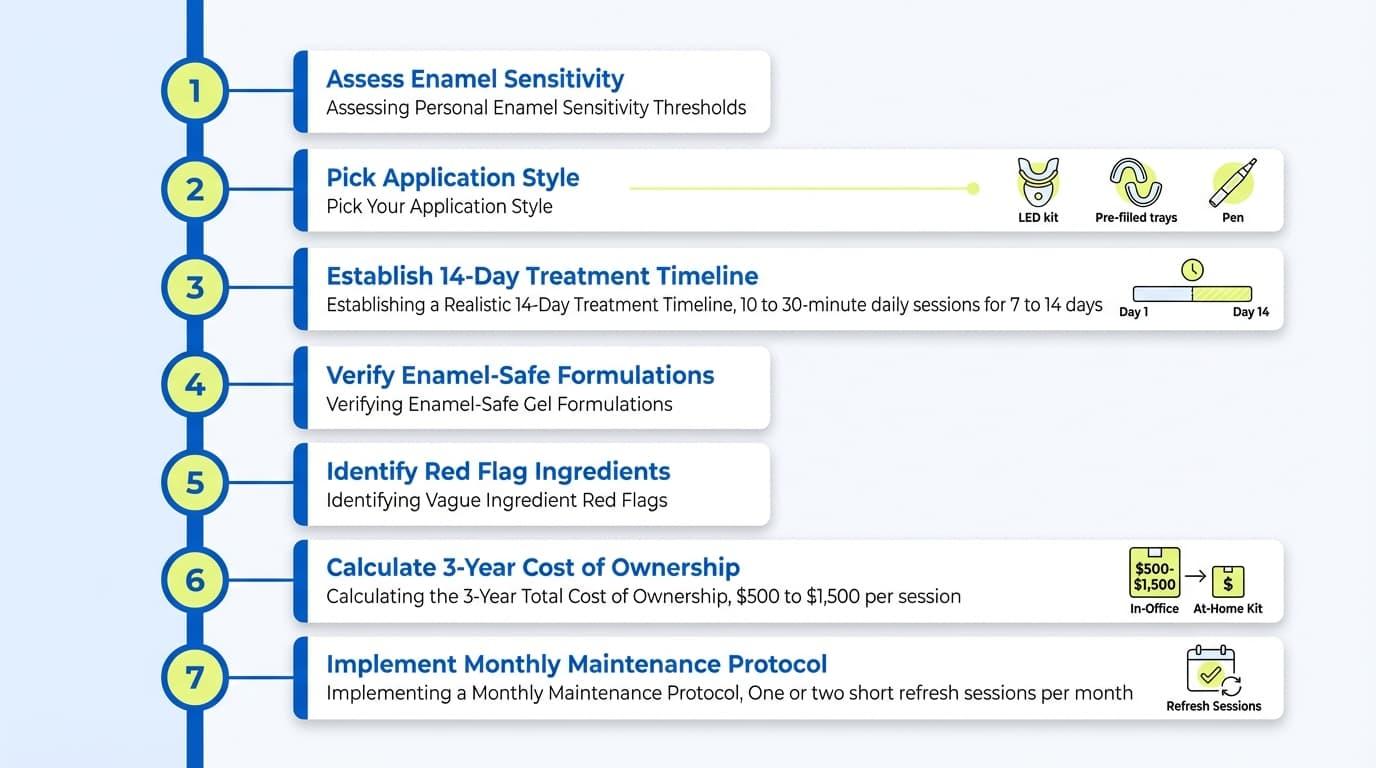Click the Establish 14-Day Treatment Timeline heading
The image size is (1376, 768).
pos(542,276)
